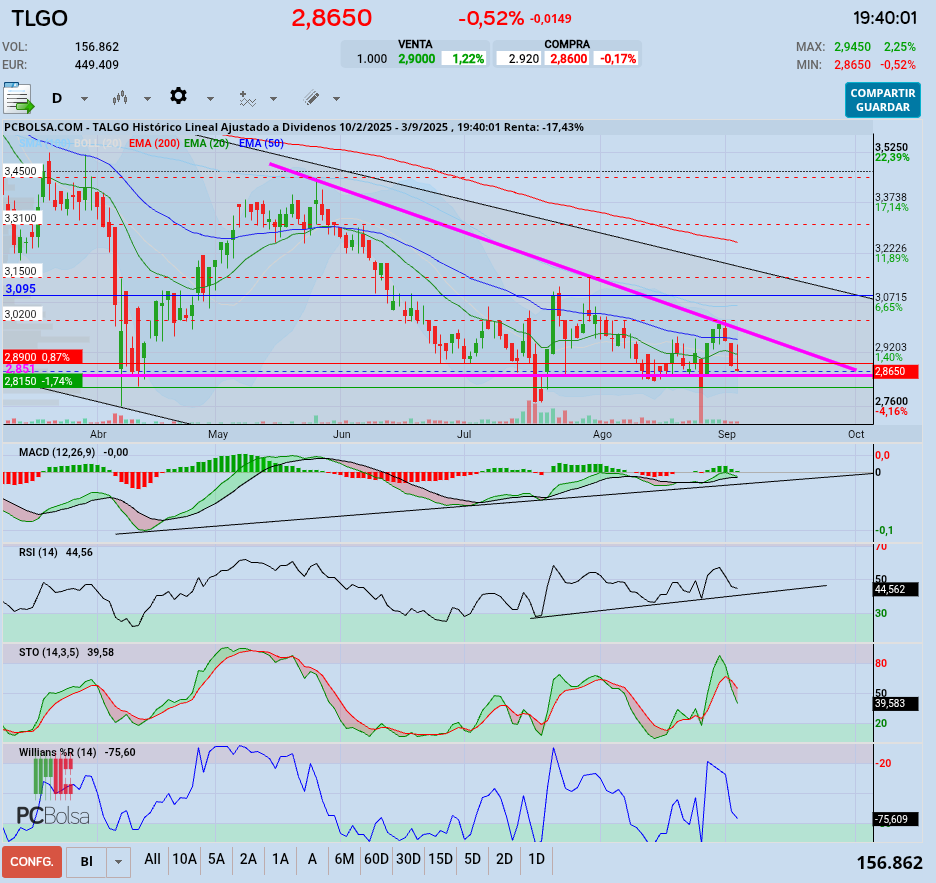Screen dimensions: 936x883
Task: Open the export document icon with green arrow
Action: (18, 98)
